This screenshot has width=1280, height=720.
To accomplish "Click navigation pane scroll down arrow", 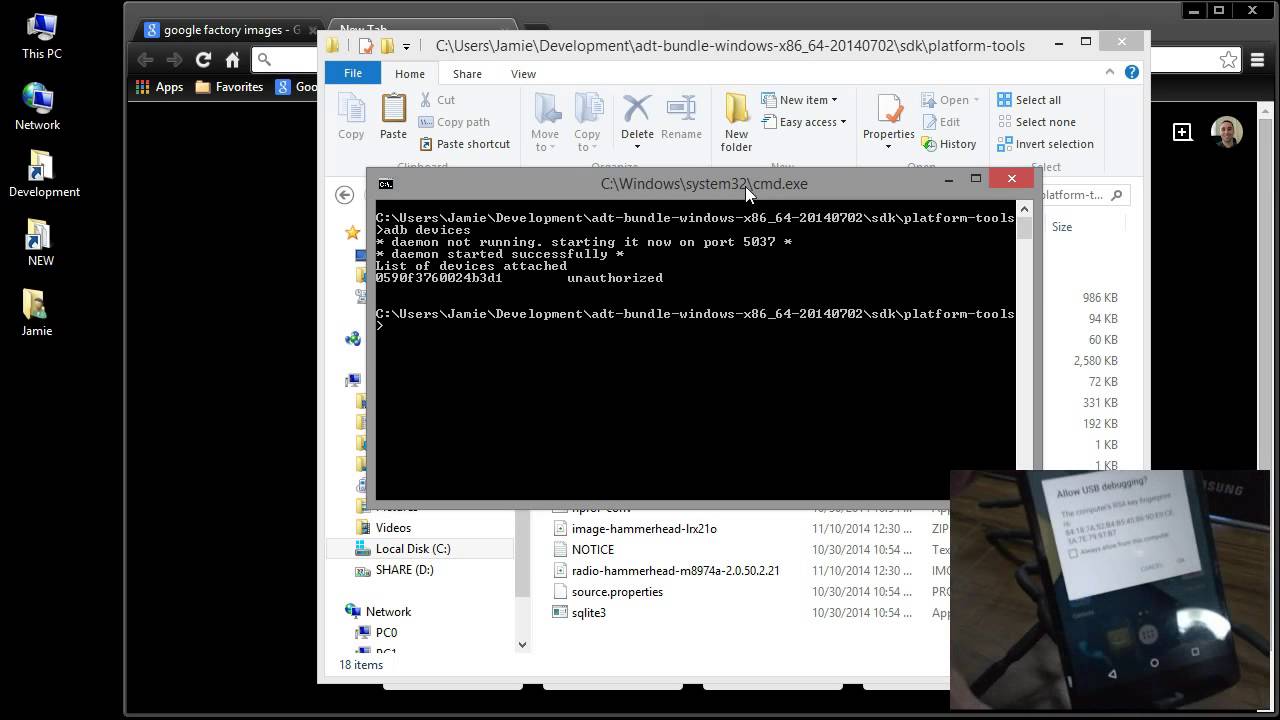I will pyautogui.click(x=522, y=645).
